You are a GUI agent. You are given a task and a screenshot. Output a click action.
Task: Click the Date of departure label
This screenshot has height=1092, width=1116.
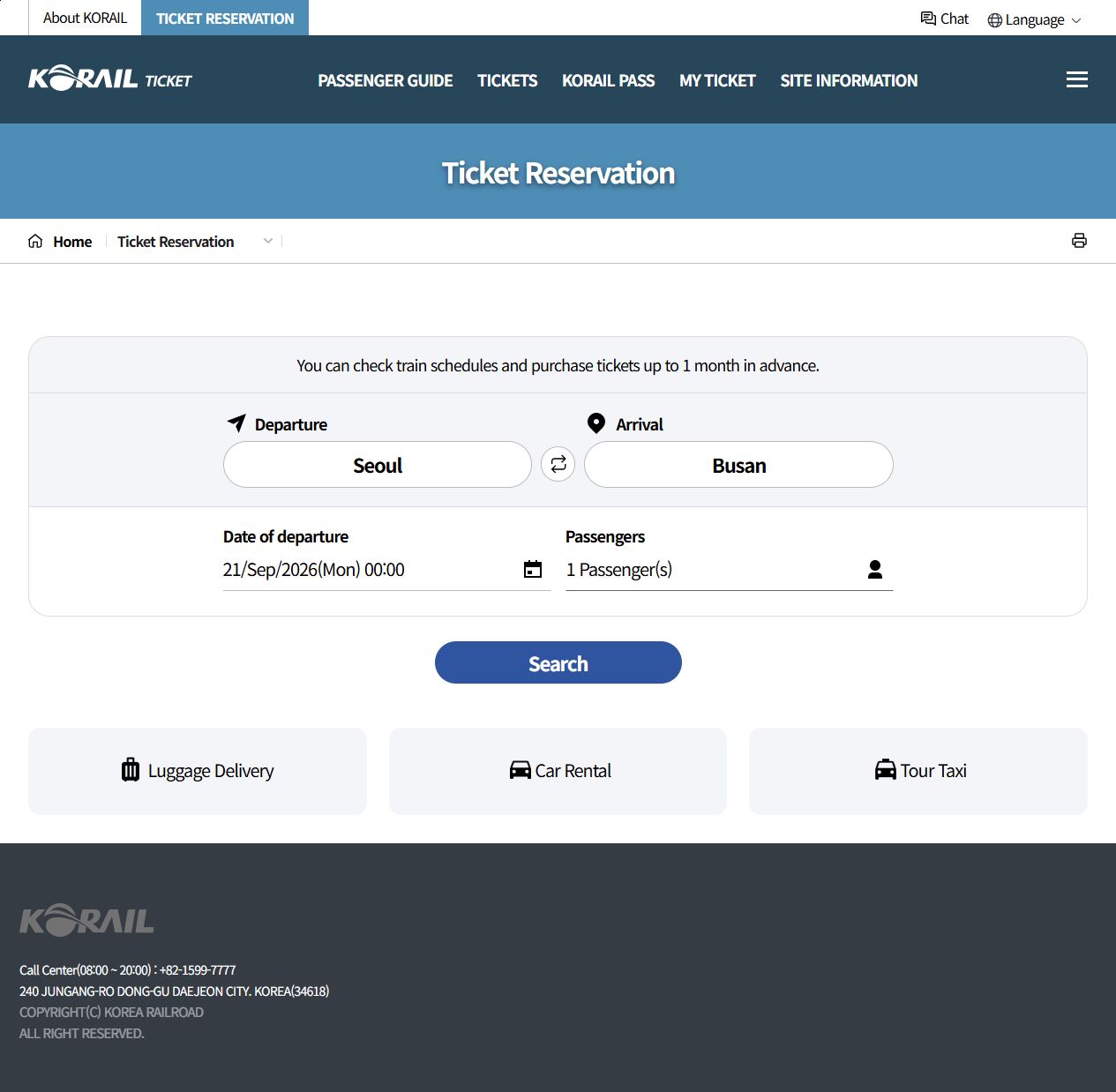[x=286, y=536]
